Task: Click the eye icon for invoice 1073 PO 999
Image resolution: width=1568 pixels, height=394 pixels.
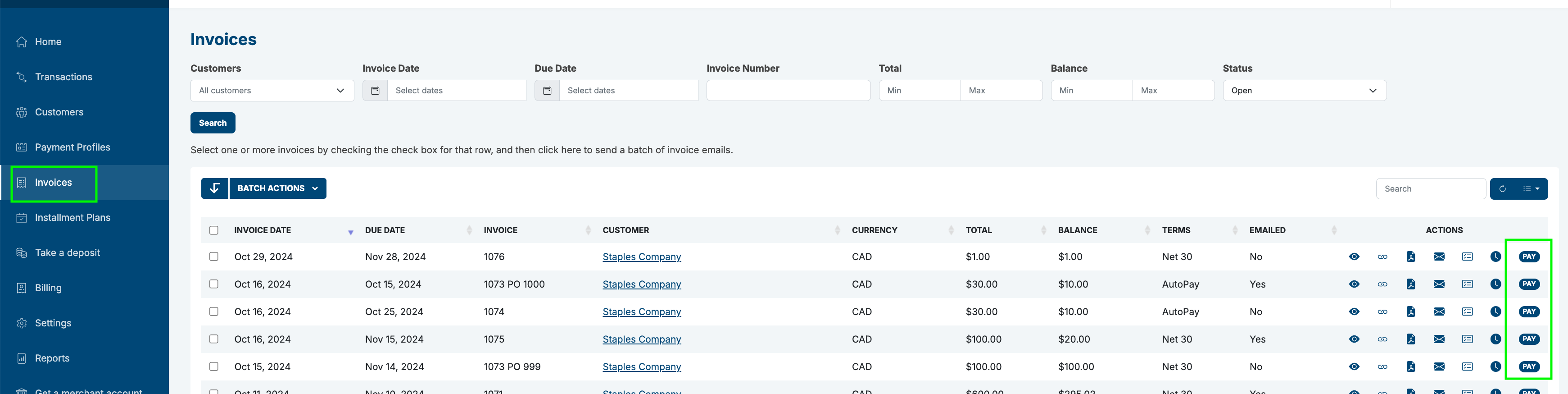Action: 1354,367
